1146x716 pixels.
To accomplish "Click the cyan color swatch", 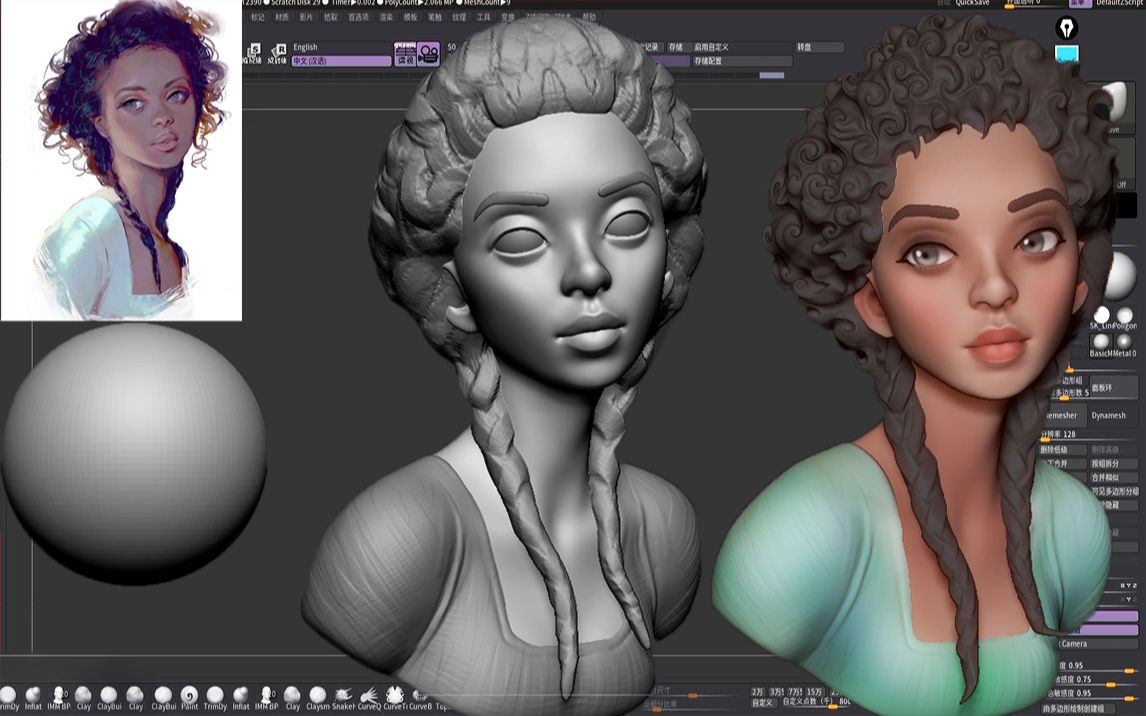I will click(x=1067, y=53).
